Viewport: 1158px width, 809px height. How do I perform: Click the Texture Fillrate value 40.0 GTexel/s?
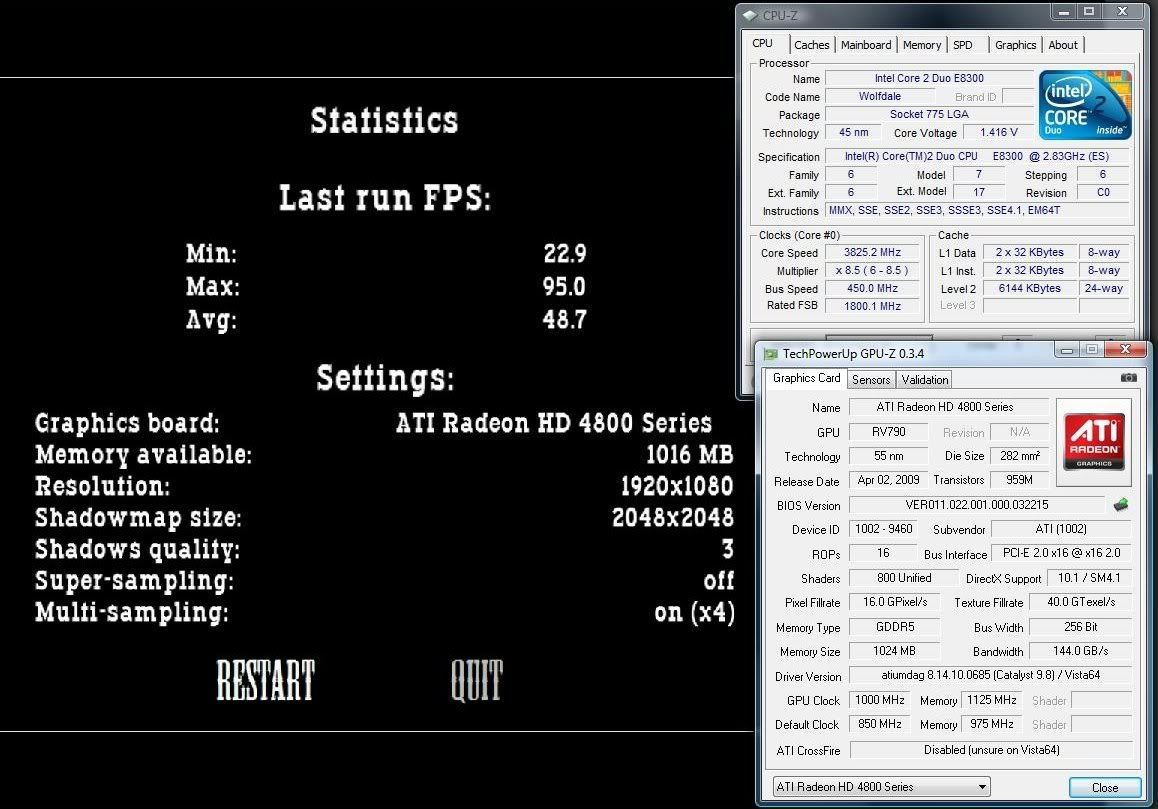pyautogui.click(x=1080, y=602)
